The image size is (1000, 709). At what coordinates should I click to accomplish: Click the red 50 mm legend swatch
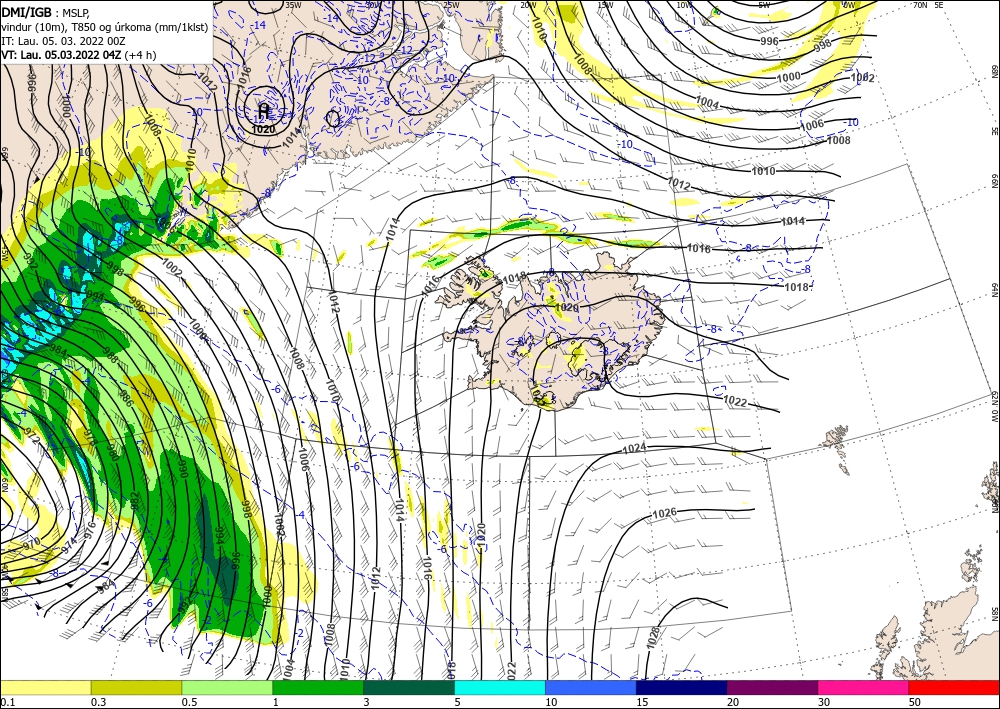click(954, 687)
